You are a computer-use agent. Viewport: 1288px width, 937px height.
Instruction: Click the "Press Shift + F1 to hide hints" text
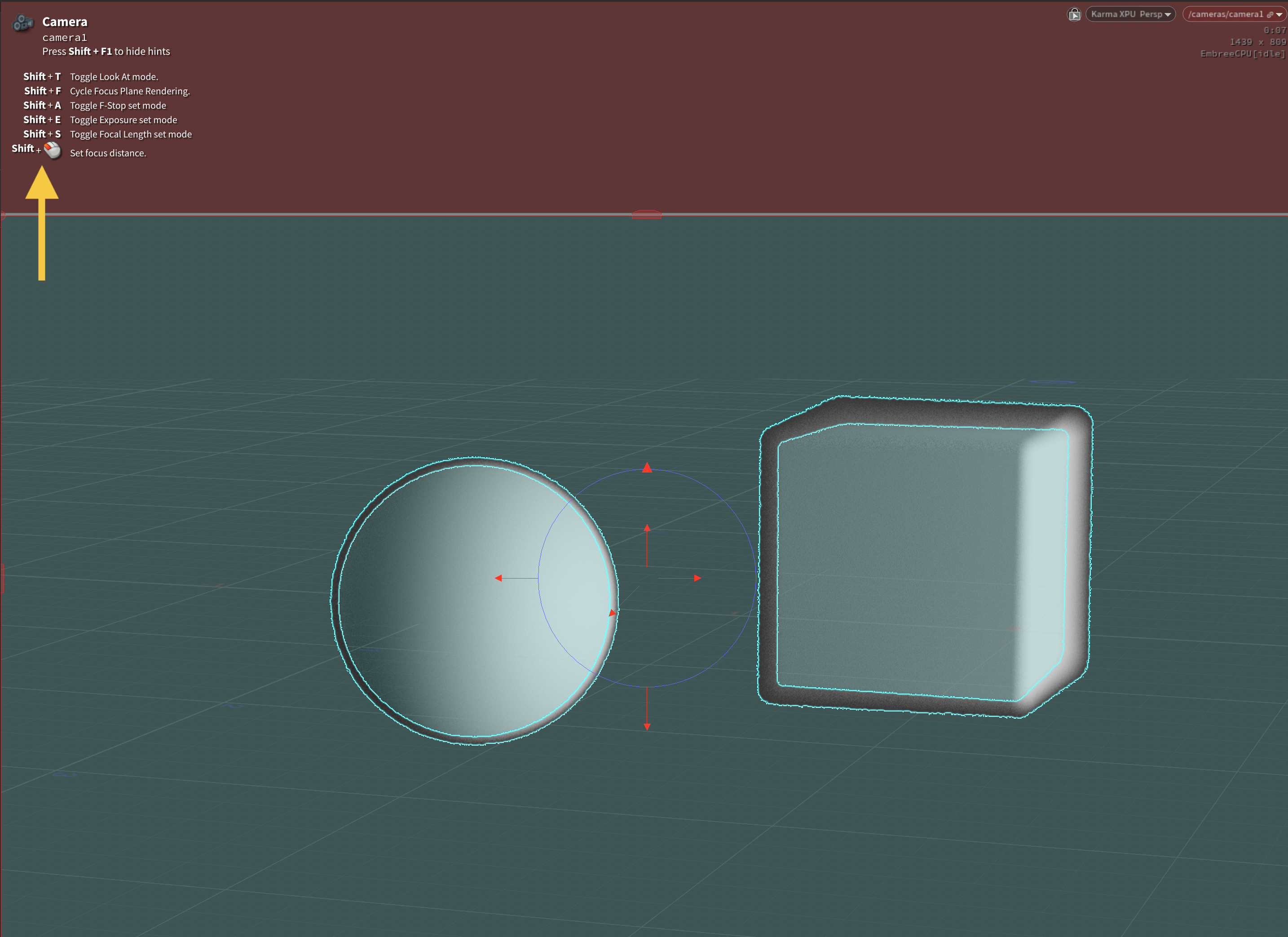[106, 51]
